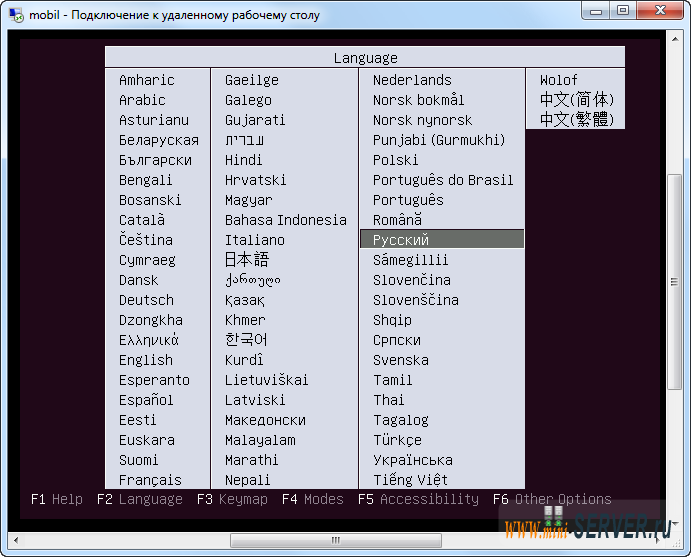Image resolution: width=691 pixels, height=557 pixels.
Task: Select Gujarati language
Action: coord(255,120)
